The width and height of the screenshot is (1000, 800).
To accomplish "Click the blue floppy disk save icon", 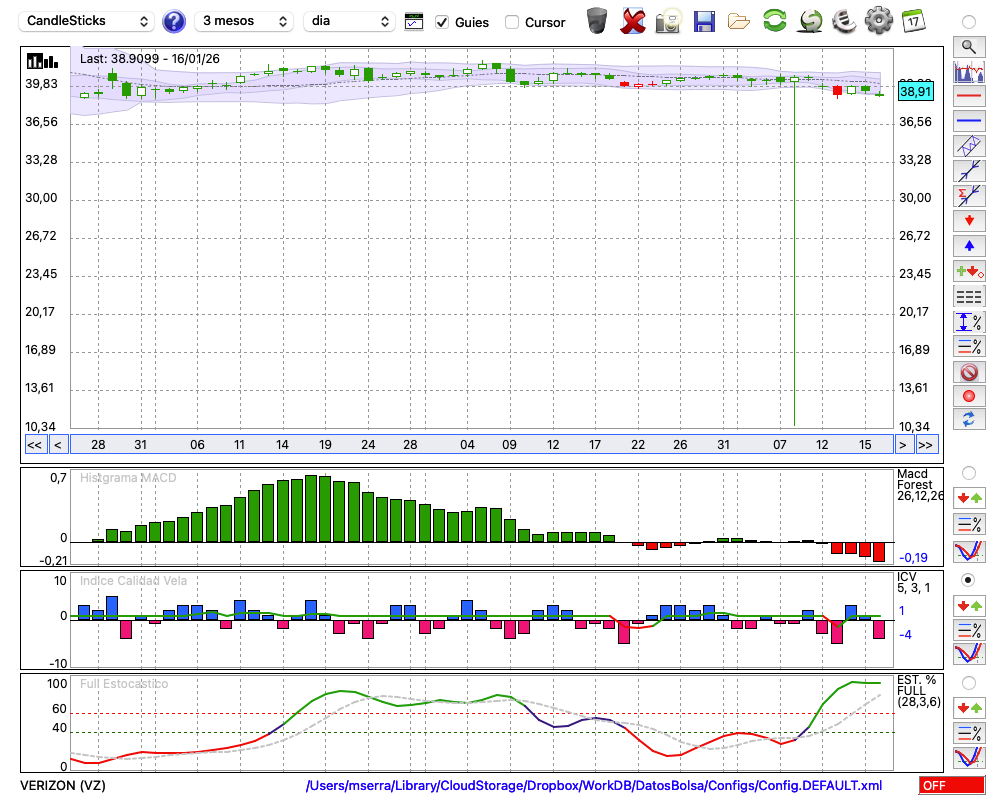I will 704,21.
